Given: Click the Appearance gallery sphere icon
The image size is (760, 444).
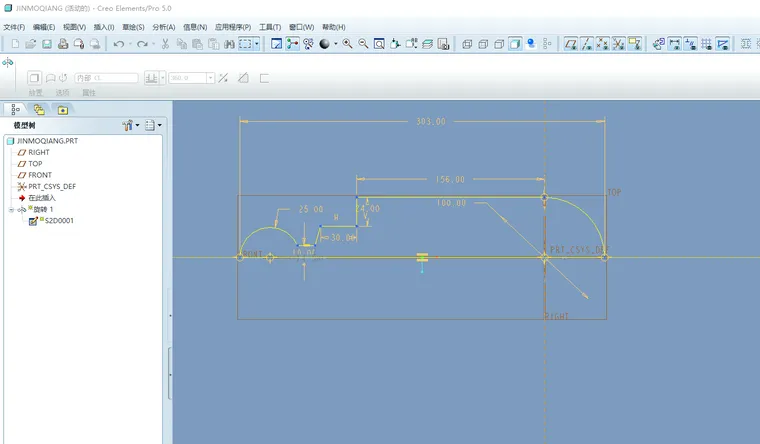Looking at the screenshot, I should 324,44.
